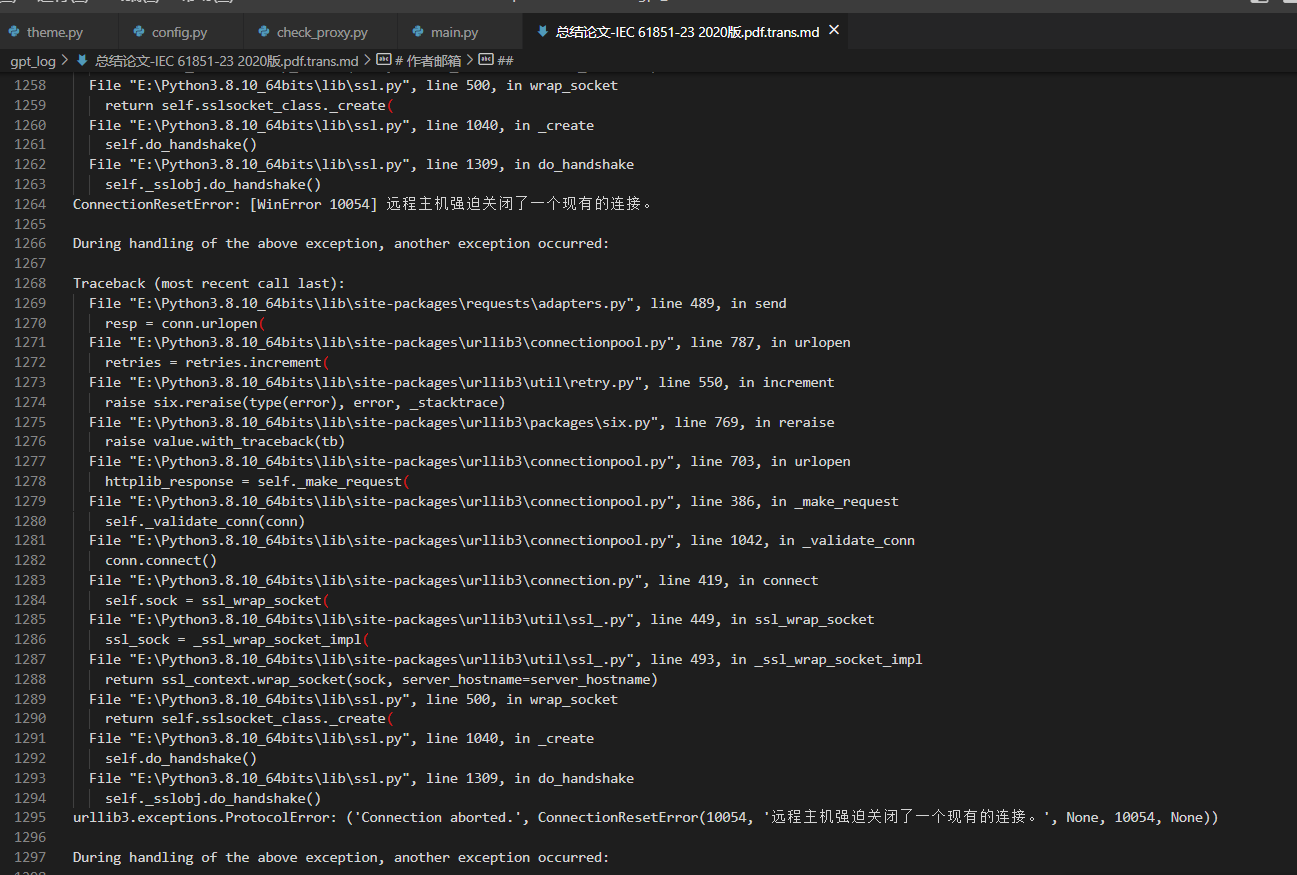The image size is (1297, 875).
Task: Close the 总结论文-IEC 61851-23 markdown tab
Action: click(x=834, y=32)
